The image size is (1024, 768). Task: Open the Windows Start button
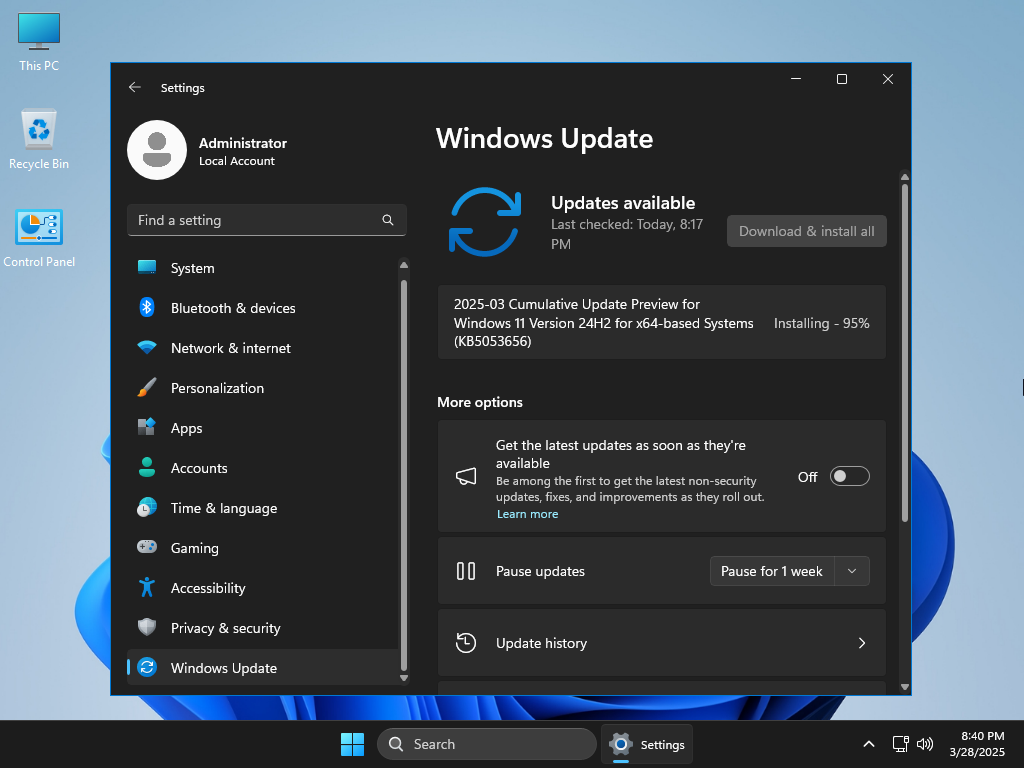pyautogui.click(x=353, y=744)
